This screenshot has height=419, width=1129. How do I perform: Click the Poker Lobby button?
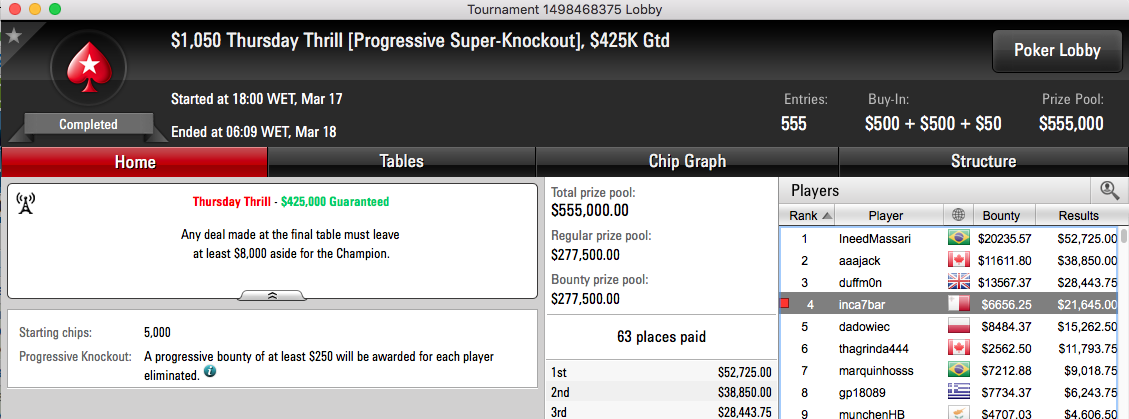[x=1057, y=51]
